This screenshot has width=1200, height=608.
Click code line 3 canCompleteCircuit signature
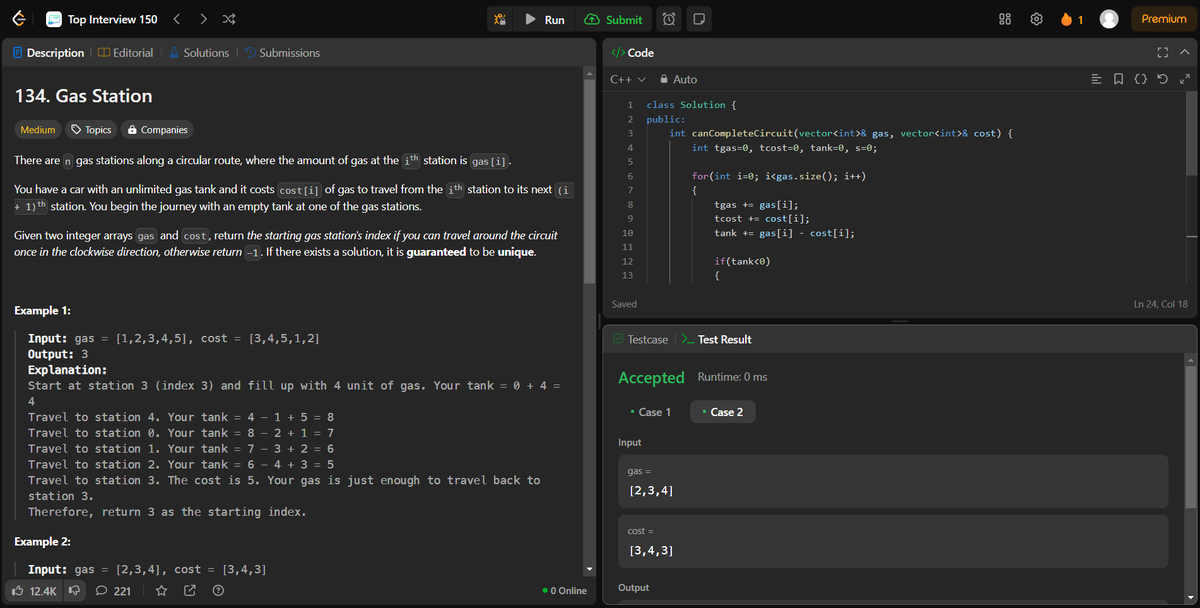[x=842, y=133]
